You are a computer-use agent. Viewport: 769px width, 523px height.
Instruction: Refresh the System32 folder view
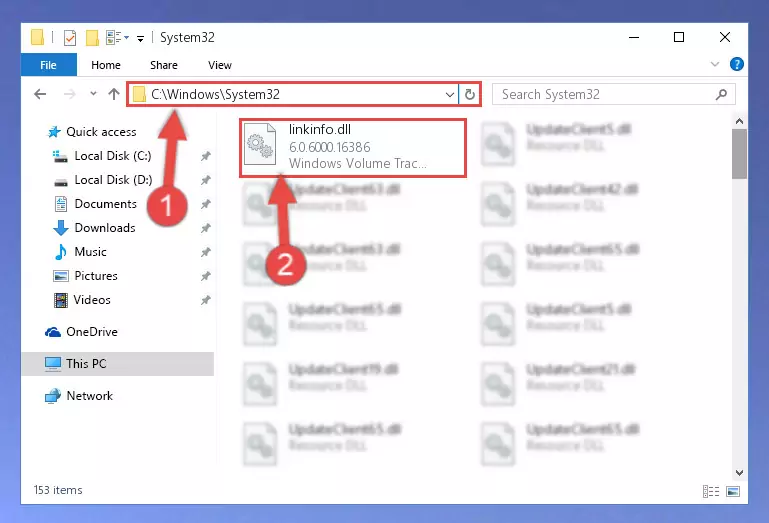click(469, 94)
